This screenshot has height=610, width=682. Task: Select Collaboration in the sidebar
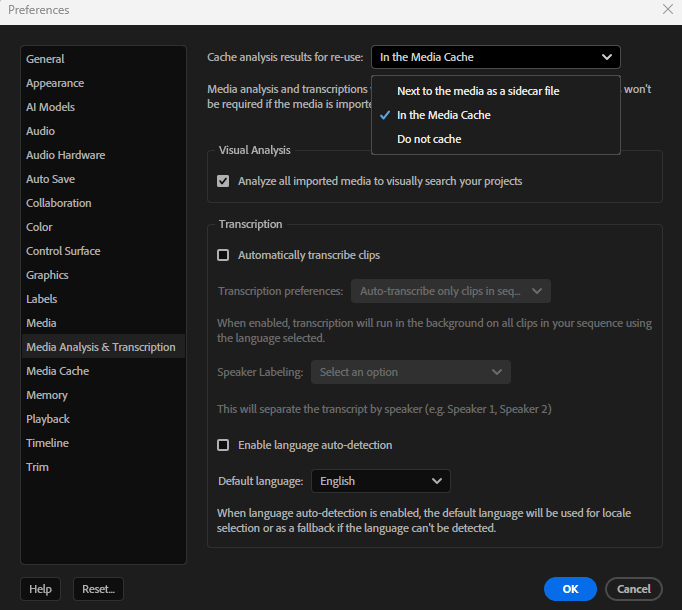coord(103,203)
